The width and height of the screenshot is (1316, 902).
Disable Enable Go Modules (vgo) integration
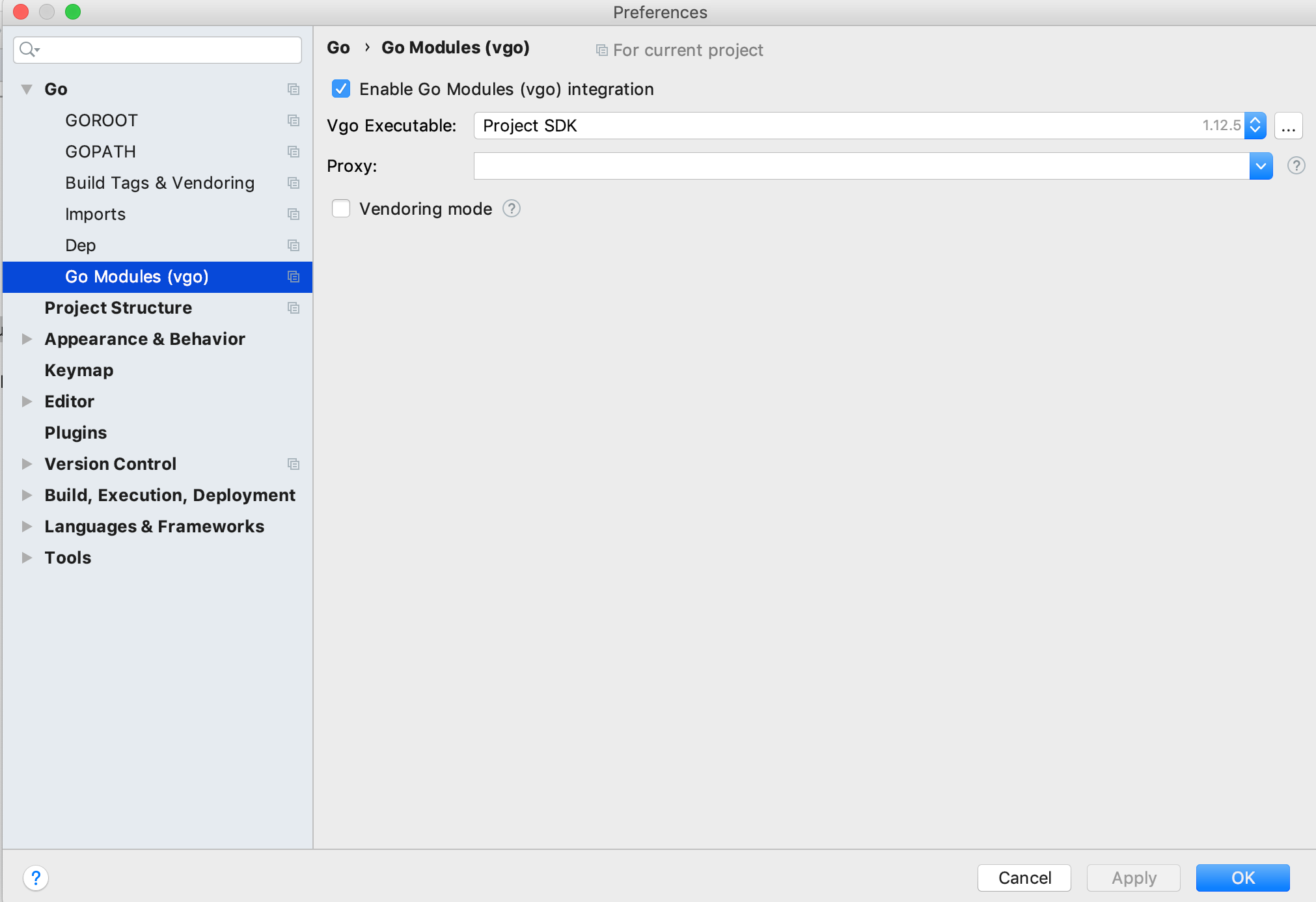341,89
